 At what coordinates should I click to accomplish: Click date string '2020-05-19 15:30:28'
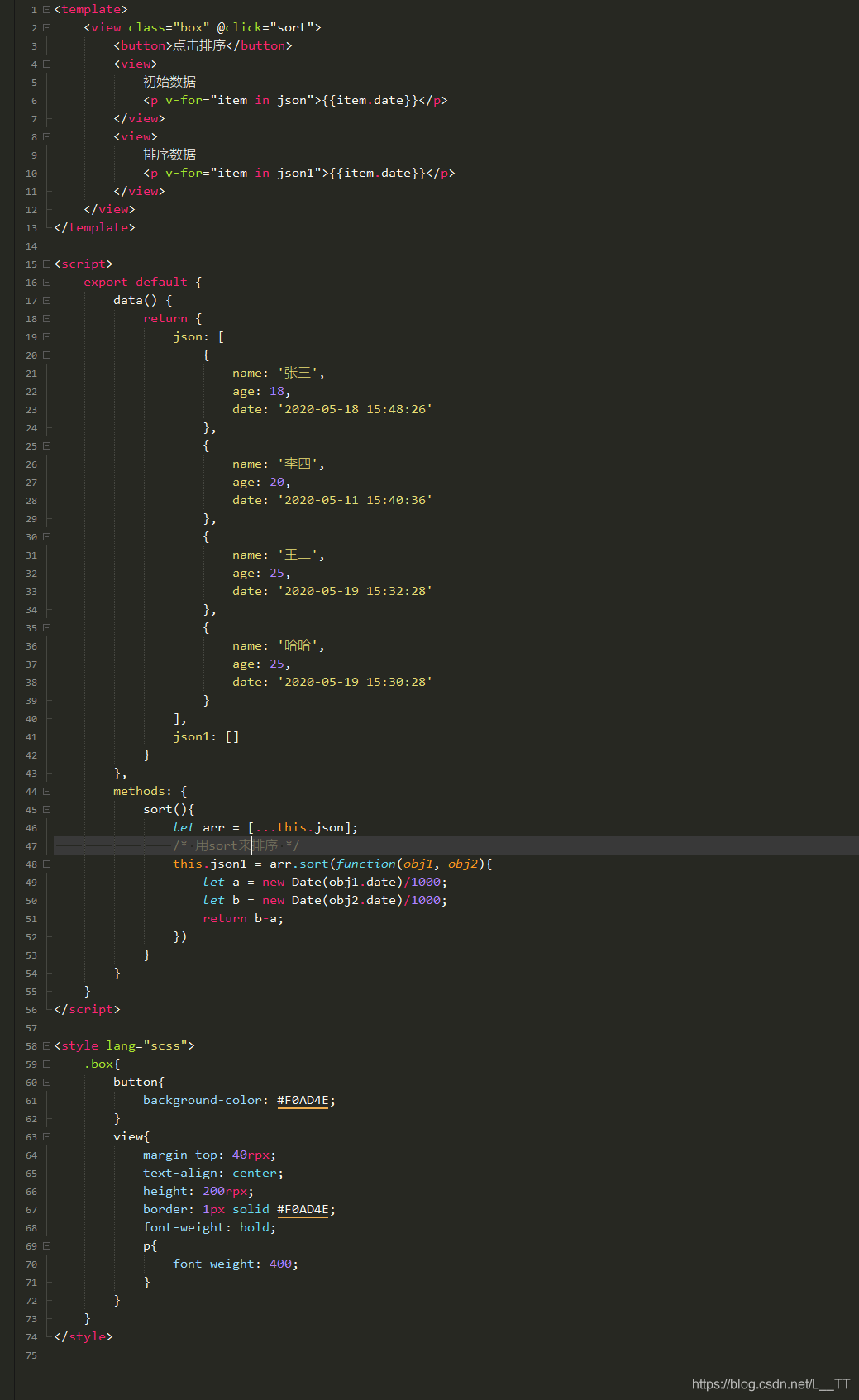coord(355,682)
